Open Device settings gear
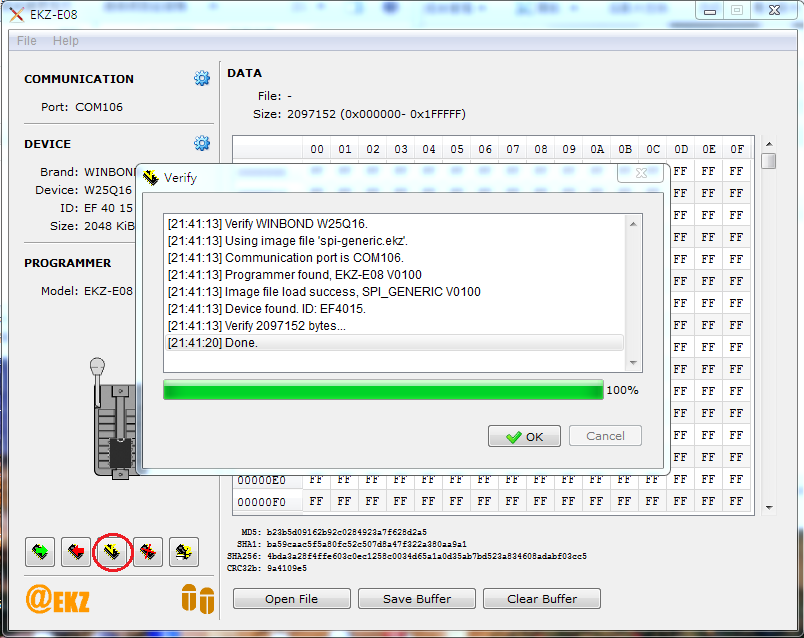Viewport: 804px width, 638px height. (x=202, y=144)
